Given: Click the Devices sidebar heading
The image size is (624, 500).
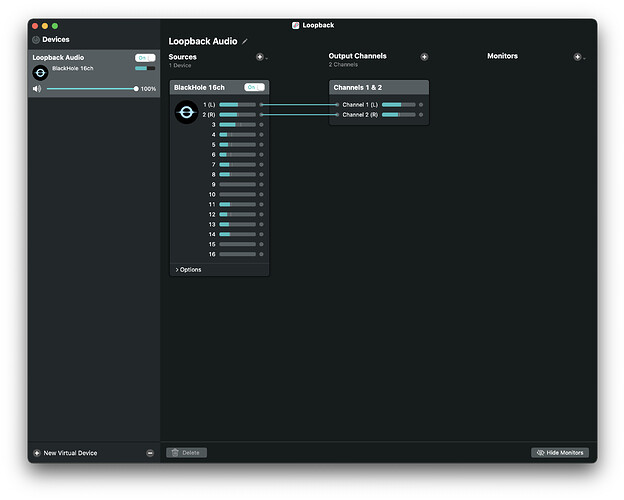Looking at the screenshot, I should (x=56, y=39).
